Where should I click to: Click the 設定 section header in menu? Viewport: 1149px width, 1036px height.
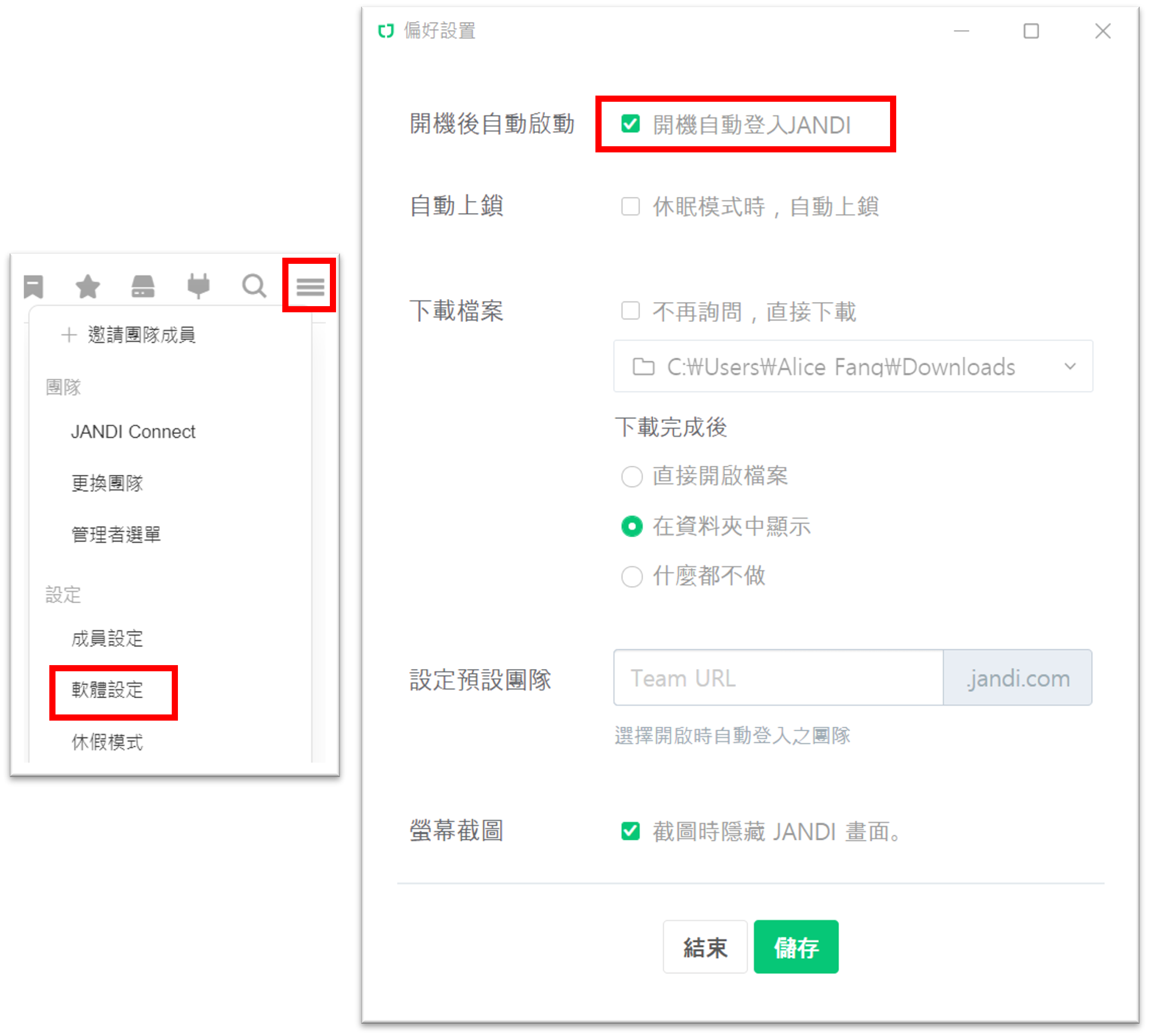point(63,595)
